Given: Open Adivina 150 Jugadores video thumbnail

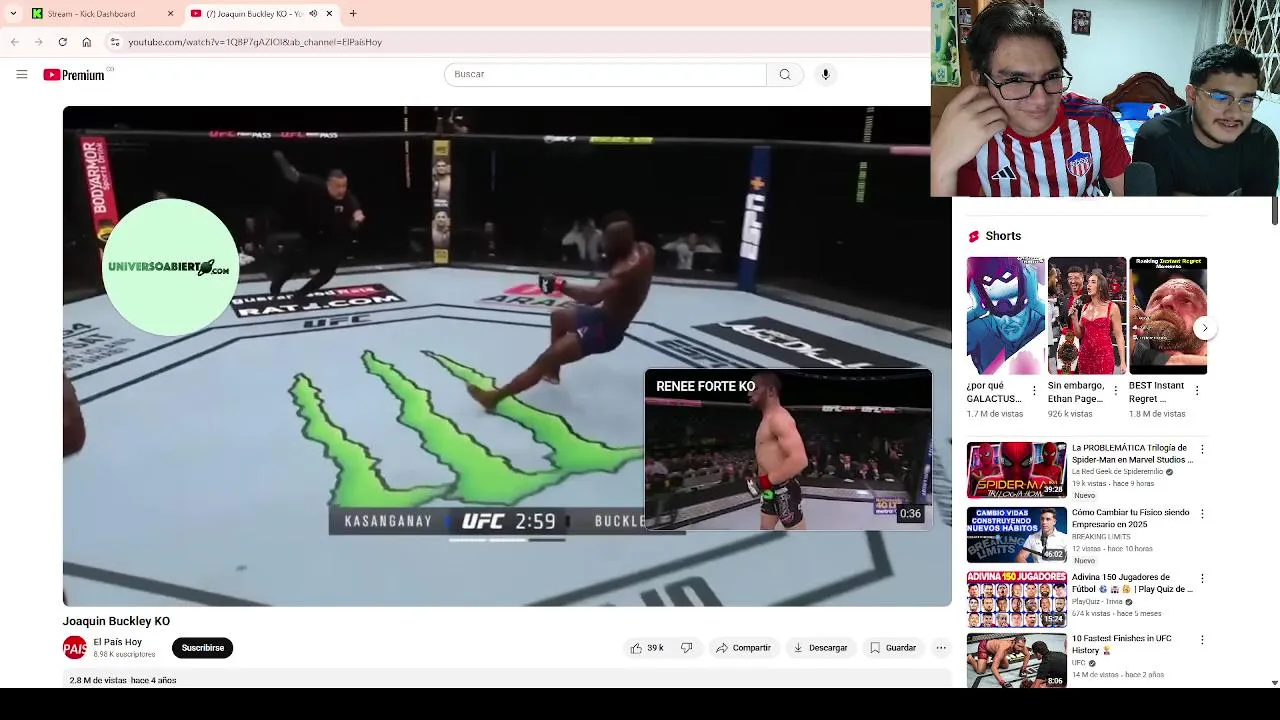Looking at the screenshot, I should [x=1017, y=599].
